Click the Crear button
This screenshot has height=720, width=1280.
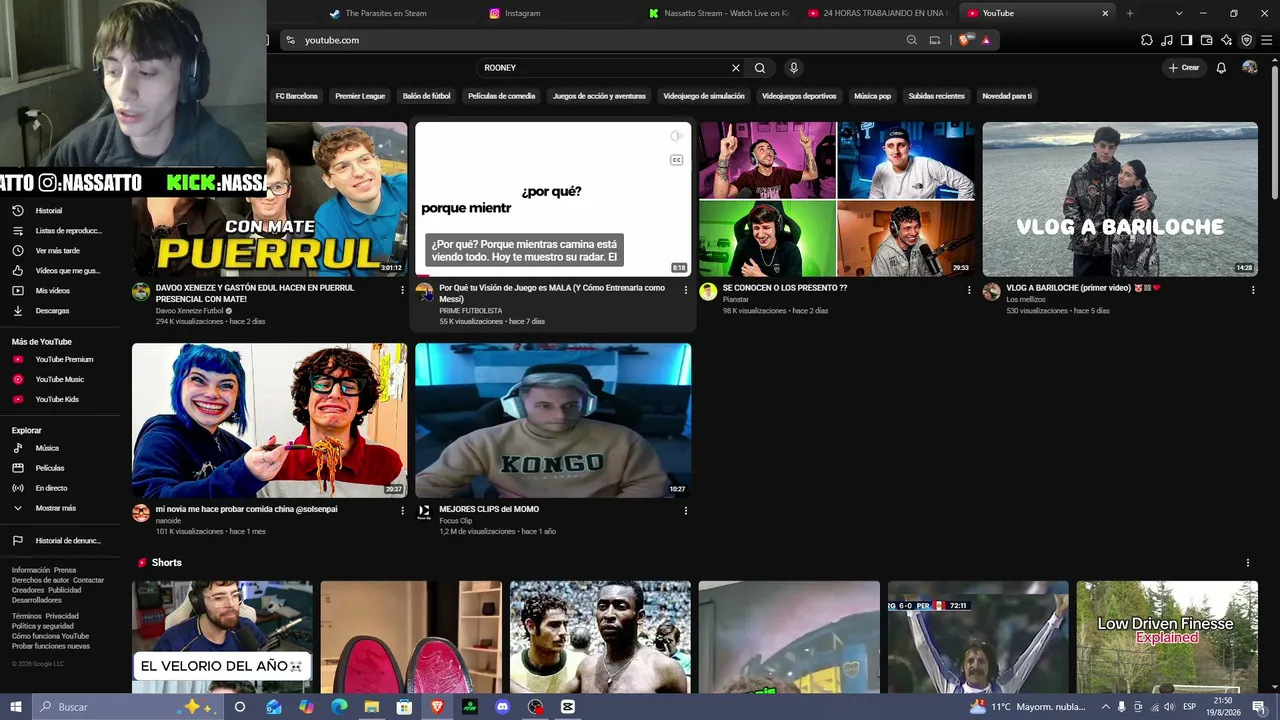click(x=1183, y=68)
